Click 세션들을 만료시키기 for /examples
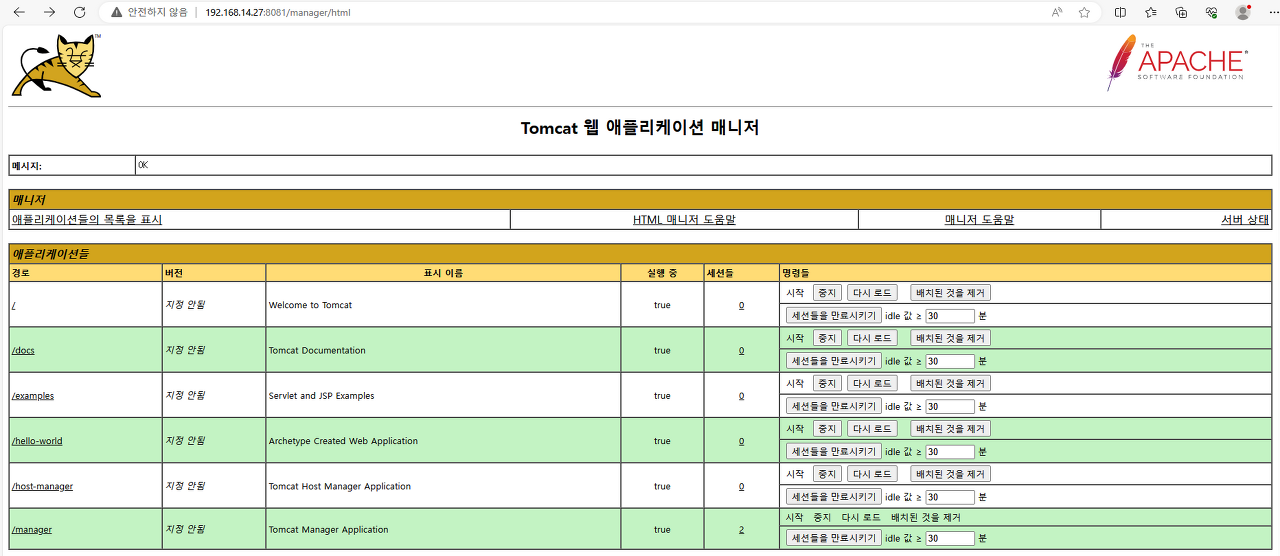 click(x=833, y=406)
